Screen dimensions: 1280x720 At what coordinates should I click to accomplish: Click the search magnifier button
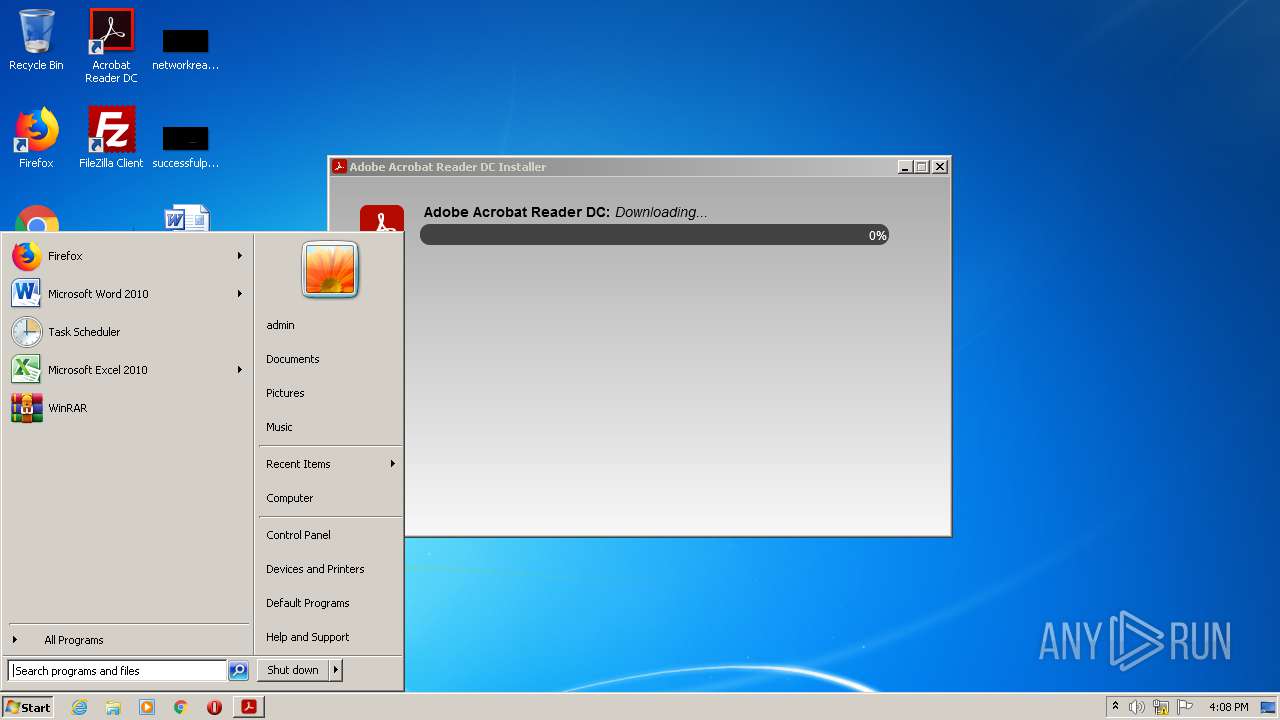[238, 671]
